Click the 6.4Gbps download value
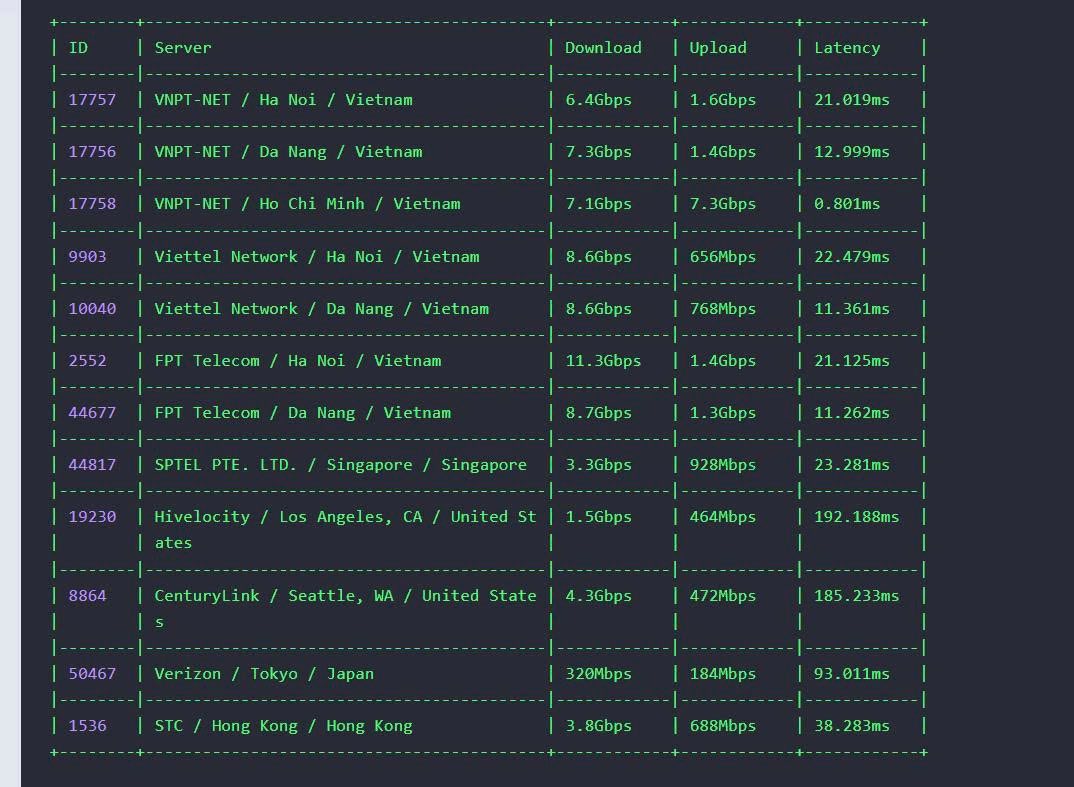Image resolution: width=1074 pixels, height=787 pixels. [598, 100]
